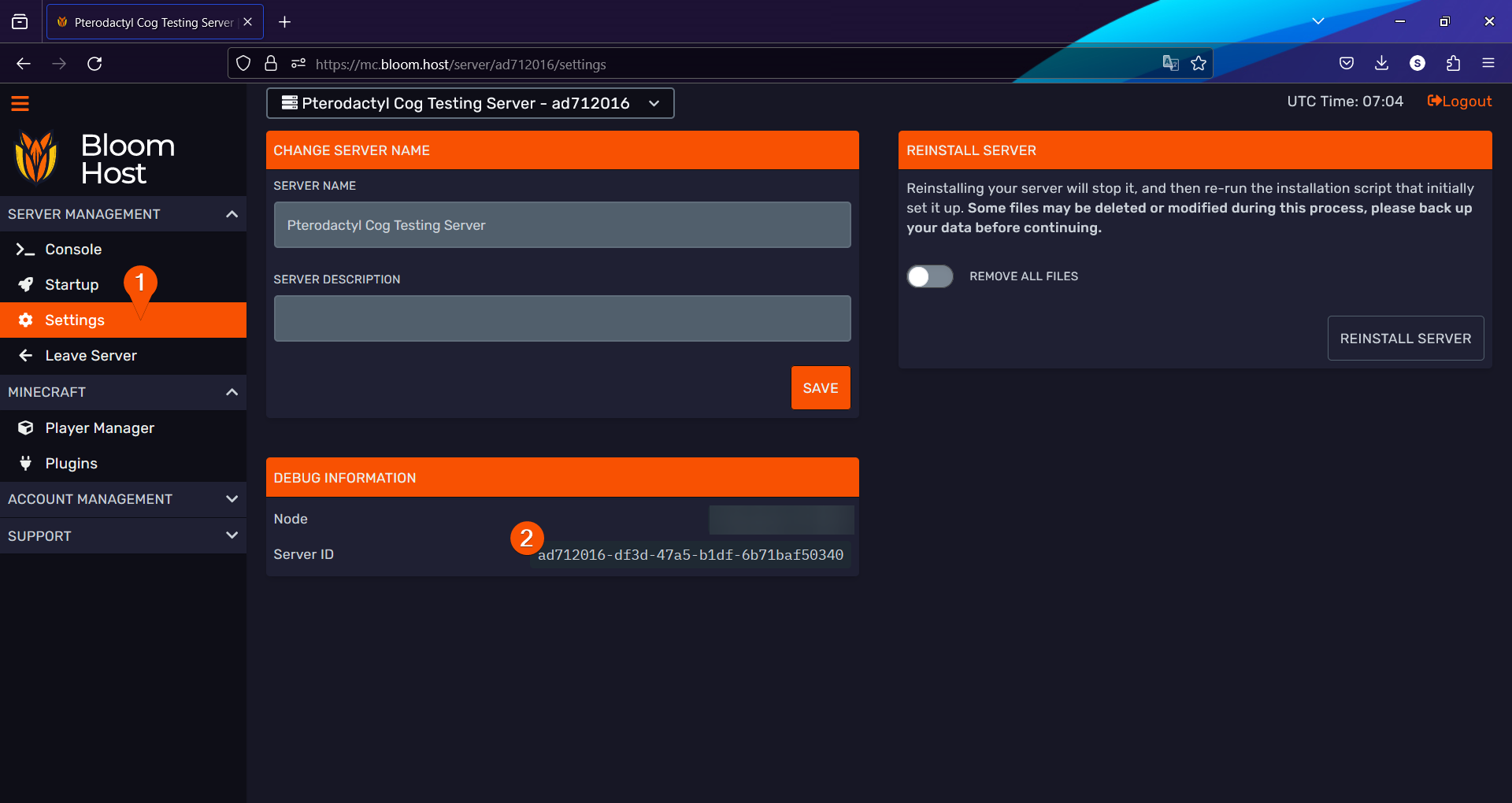Click the translate page icon
The image size is (1512, 803).
pos(1171,64)
